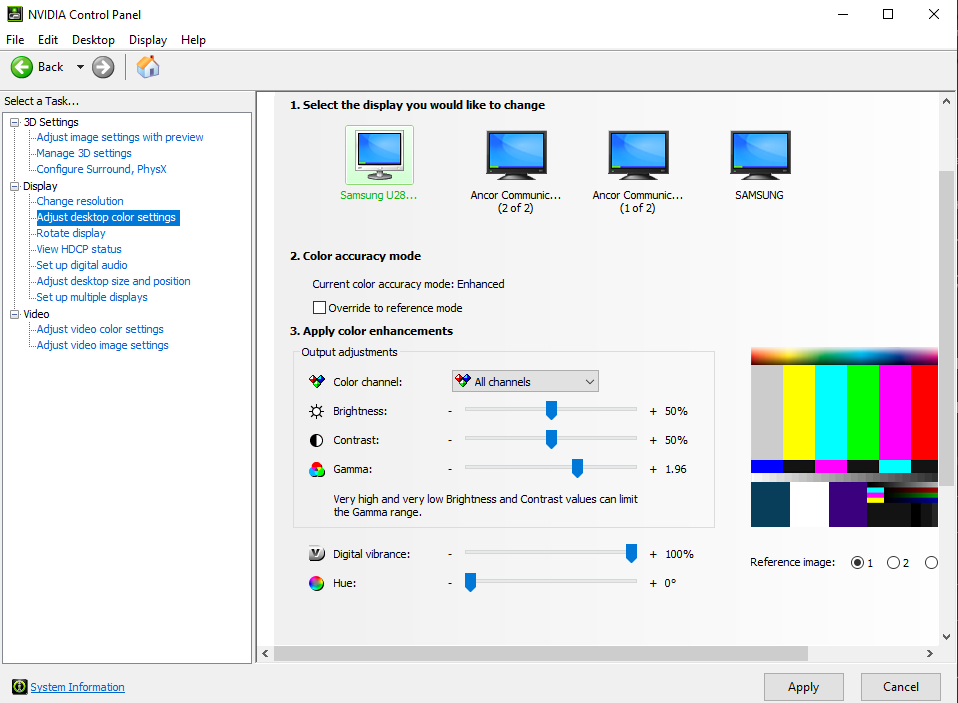Viewport: 958px width, 703px height.
Task: Click the horizontal scrollbar thumb
Action: pyautogui.click(x=541, y=654)
